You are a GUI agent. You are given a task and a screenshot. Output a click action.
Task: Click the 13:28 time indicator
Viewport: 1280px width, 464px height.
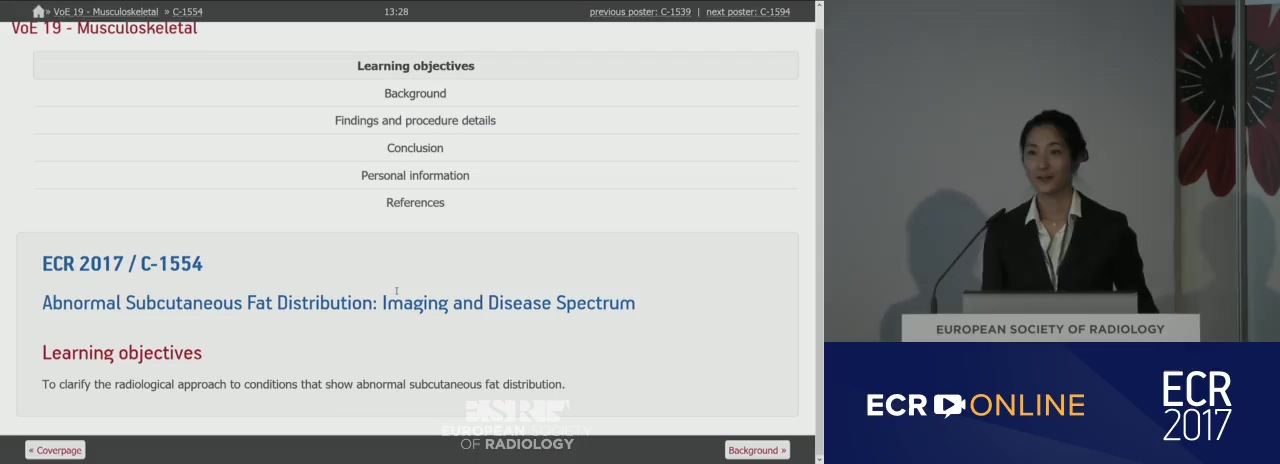[x=396, y=12]
